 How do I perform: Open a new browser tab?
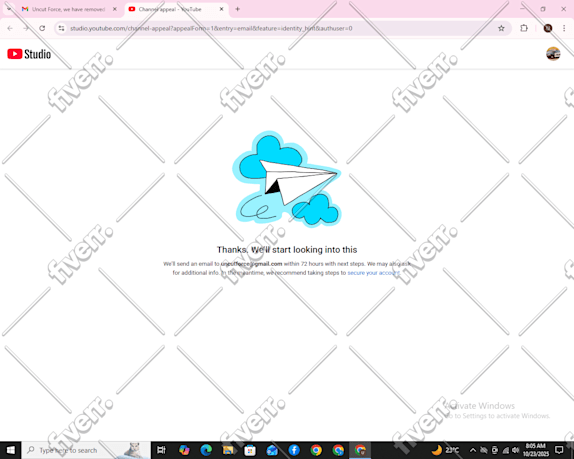(238, 9)
